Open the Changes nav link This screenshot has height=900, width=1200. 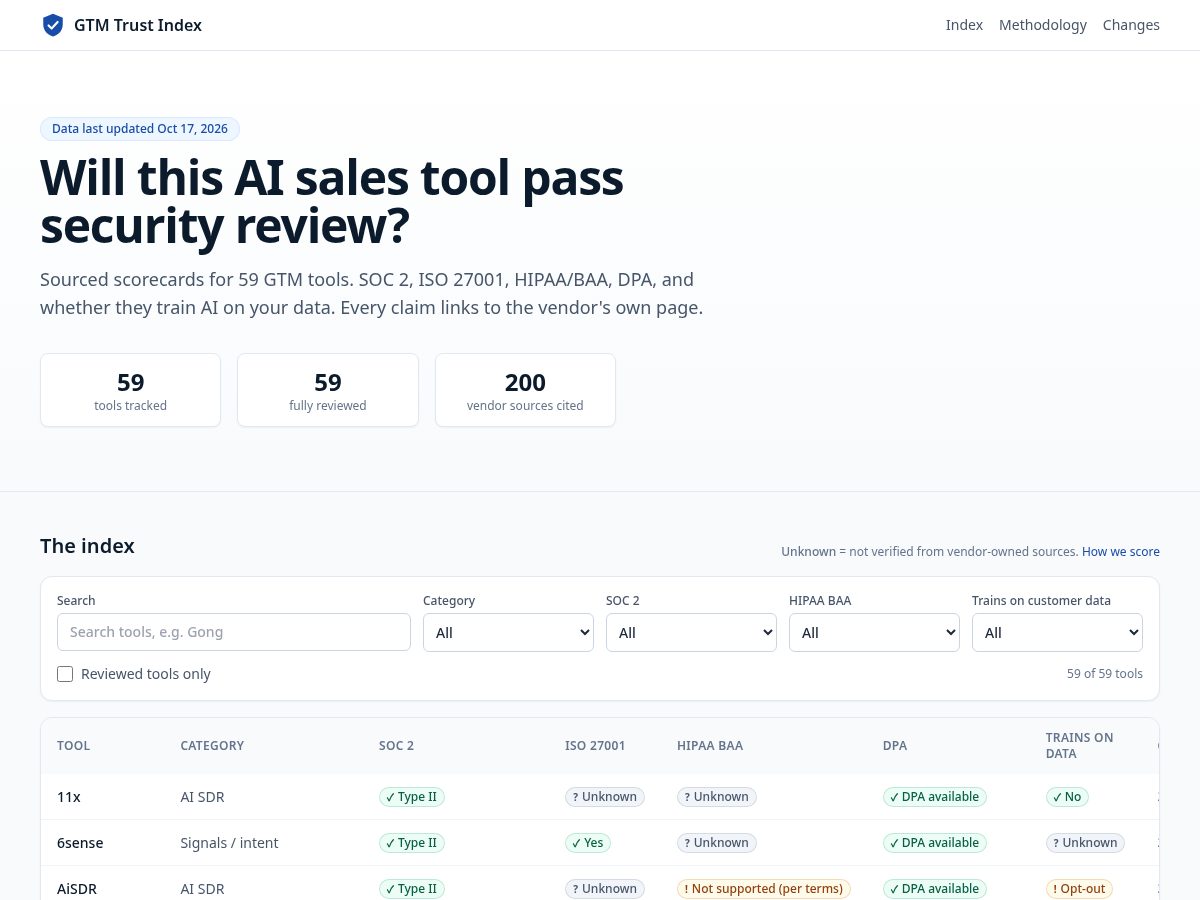(1131, 25)
